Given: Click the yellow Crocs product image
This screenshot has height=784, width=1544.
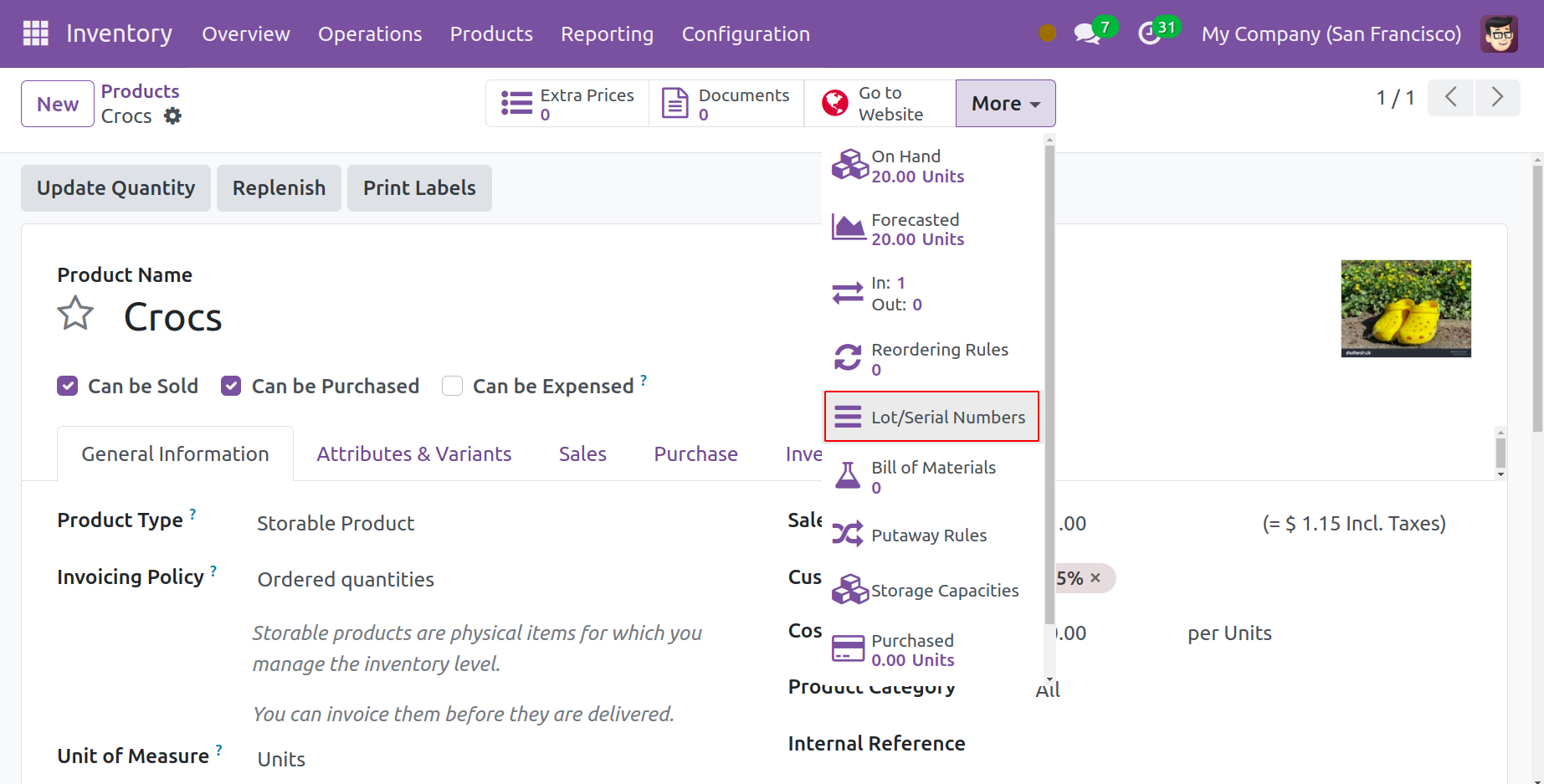Looking at the screenshot, I should coord(1405,308).
